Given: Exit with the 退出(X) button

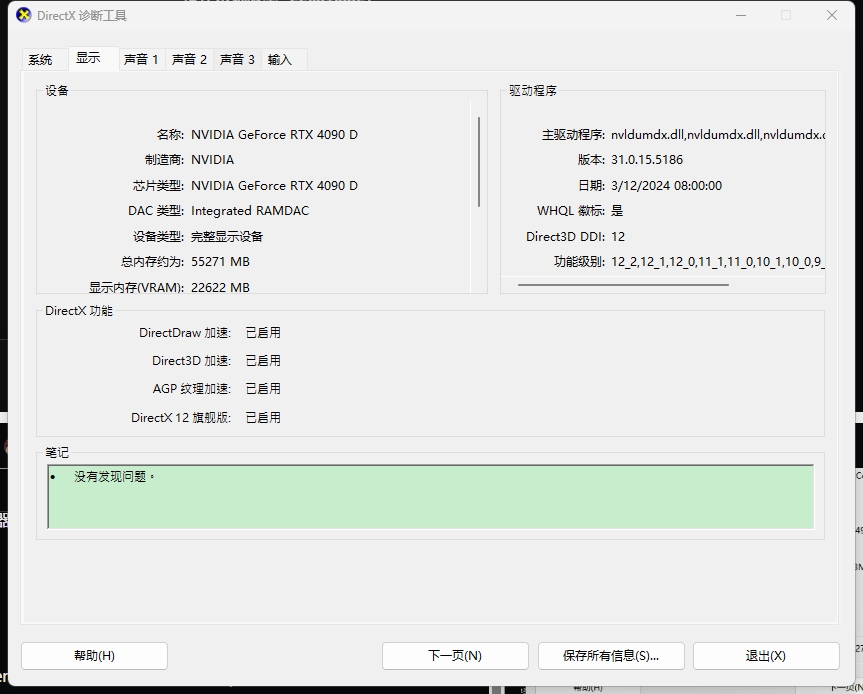Looking at the screenshot, I should pos(766,656).
